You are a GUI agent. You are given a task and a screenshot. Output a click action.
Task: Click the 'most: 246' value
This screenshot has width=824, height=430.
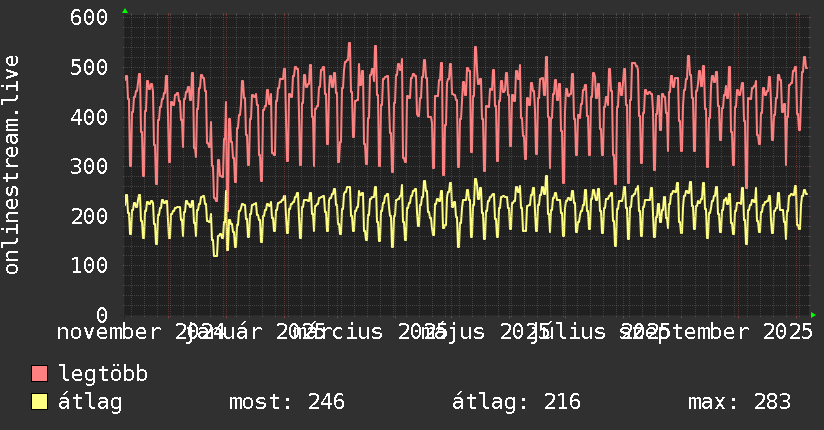tap(287, 402)
